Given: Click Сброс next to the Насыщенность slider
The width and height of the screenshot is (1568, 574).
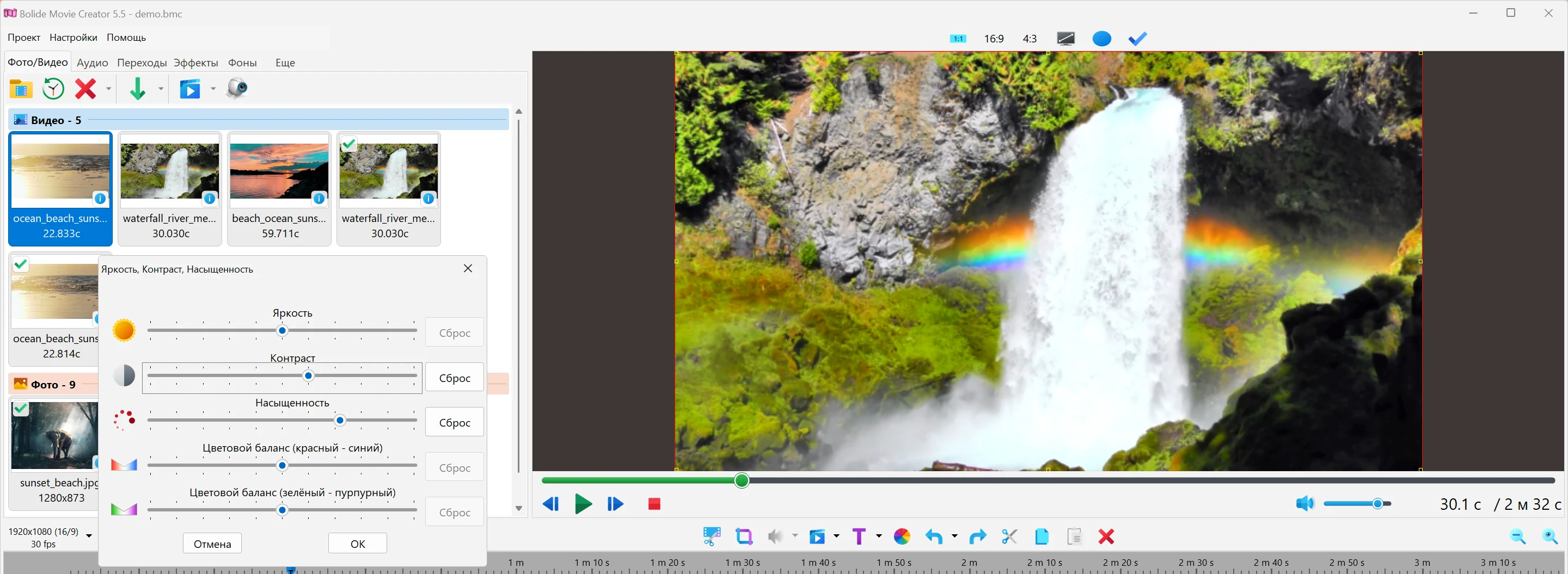Looking at the screenshot, I should pos(455,422).
